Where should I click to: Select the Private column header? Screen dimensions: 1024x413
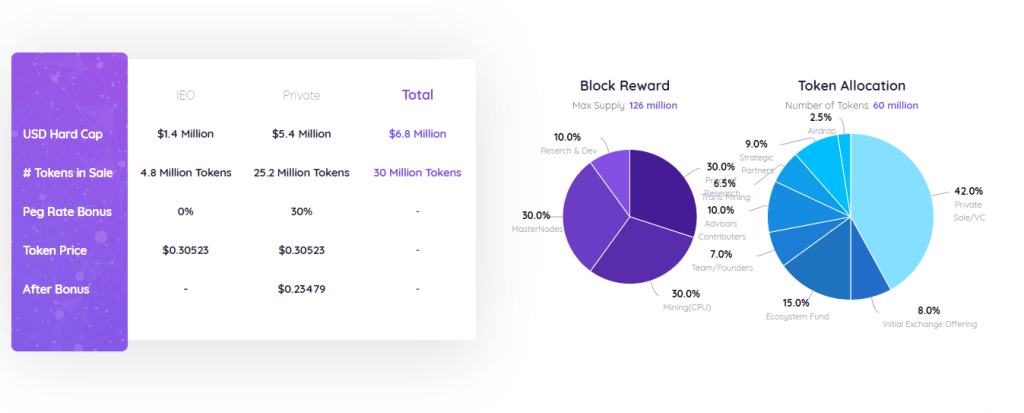301,95
